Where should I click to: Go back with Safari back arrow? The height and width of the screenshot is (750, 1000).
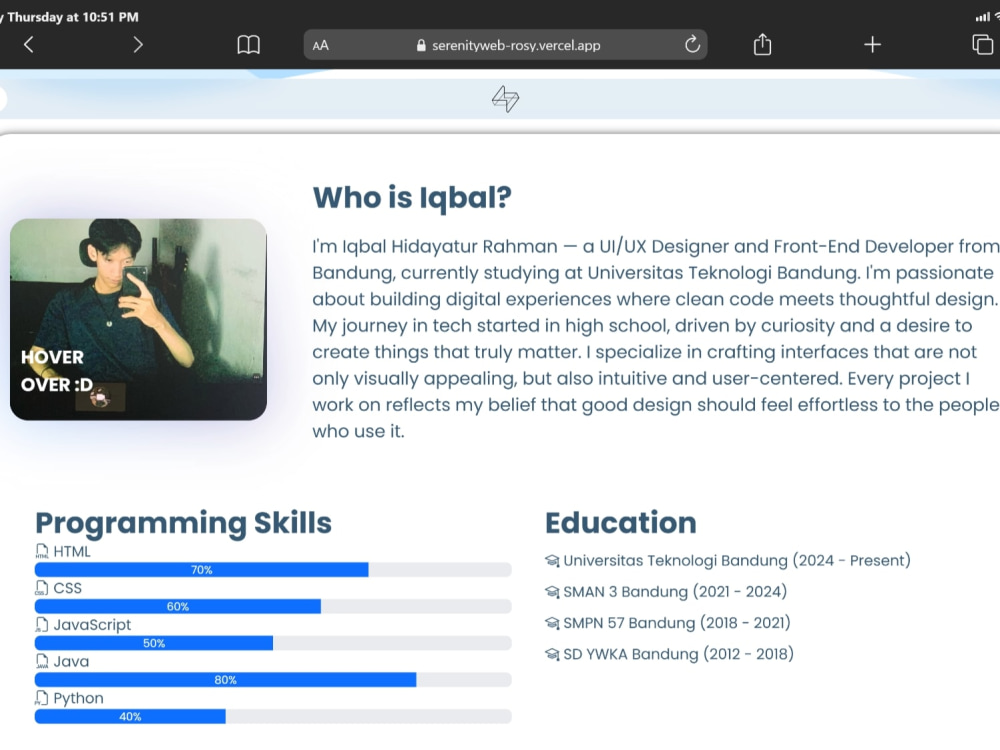(28, 45)
